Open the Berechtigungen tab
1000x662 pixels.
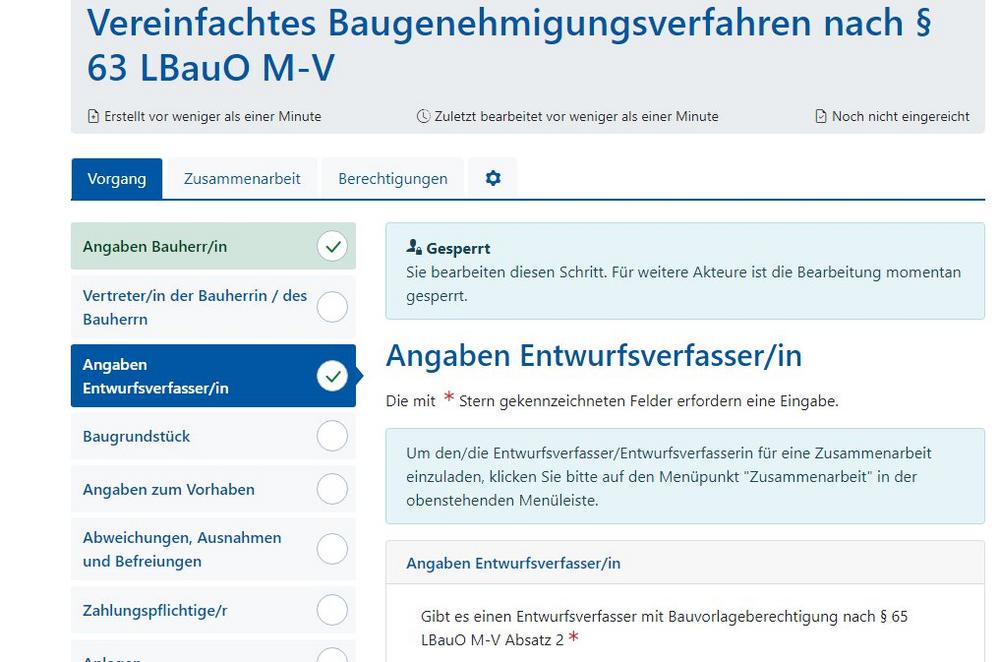[393, 179]
